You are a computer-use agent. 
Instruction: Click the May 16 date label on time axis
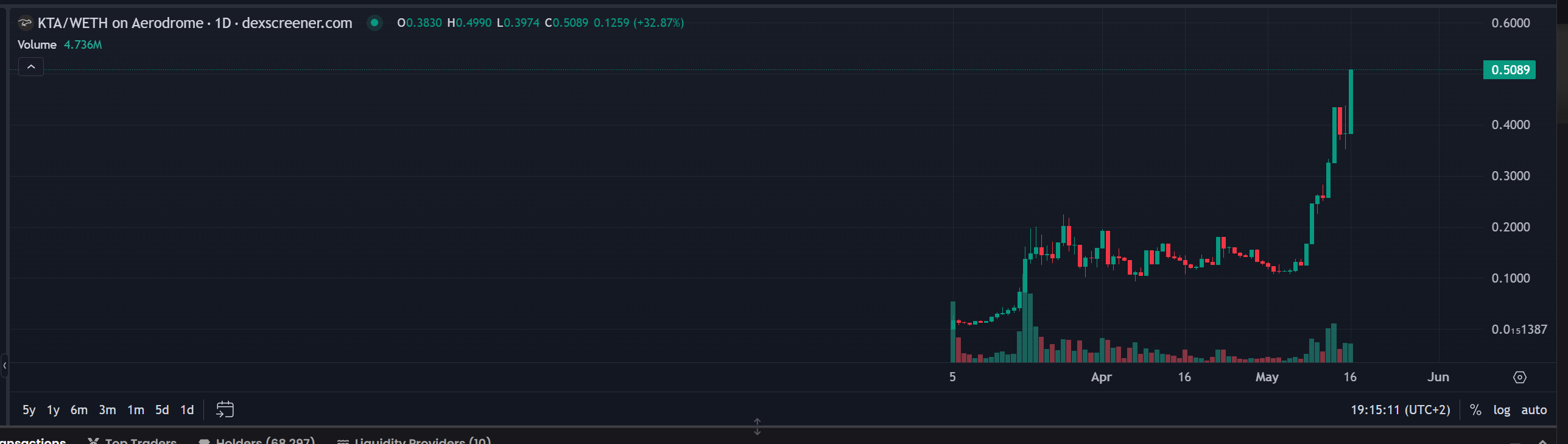click(x=1350, y=377)
